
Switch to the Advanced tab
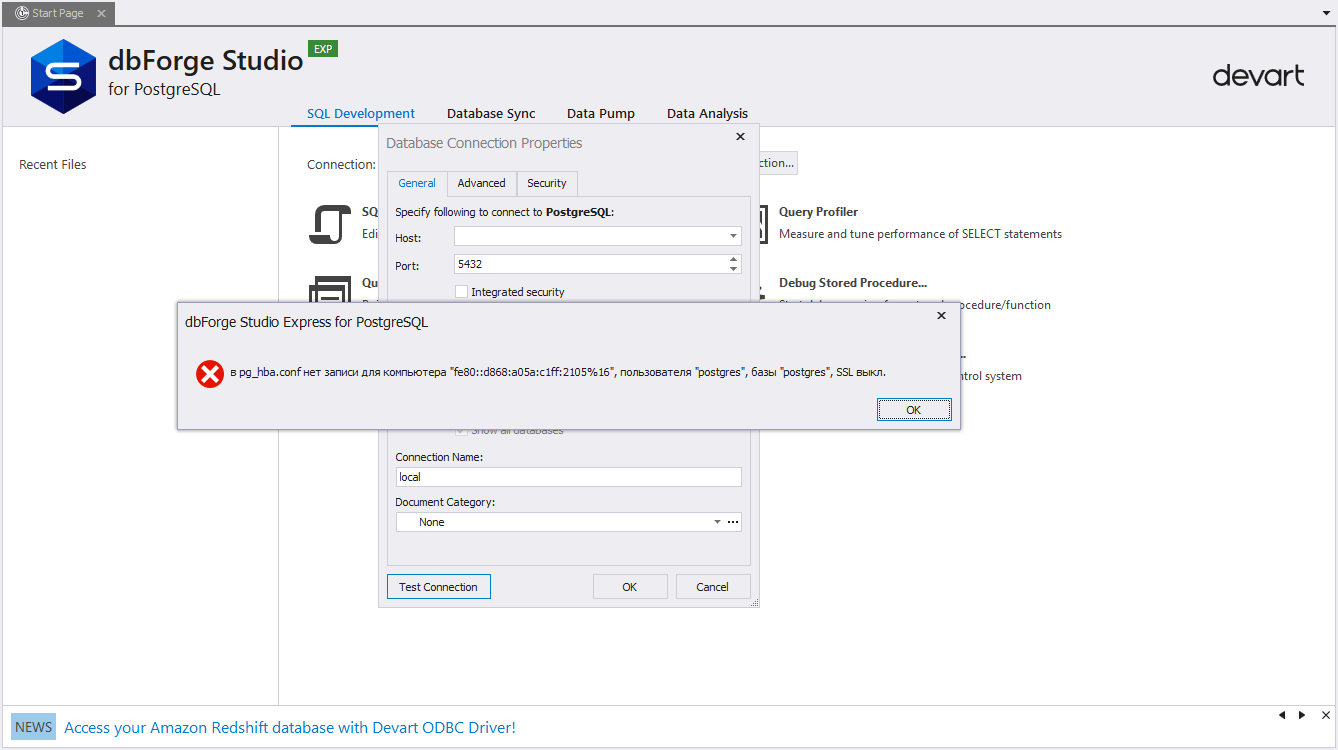click(481, 183)
